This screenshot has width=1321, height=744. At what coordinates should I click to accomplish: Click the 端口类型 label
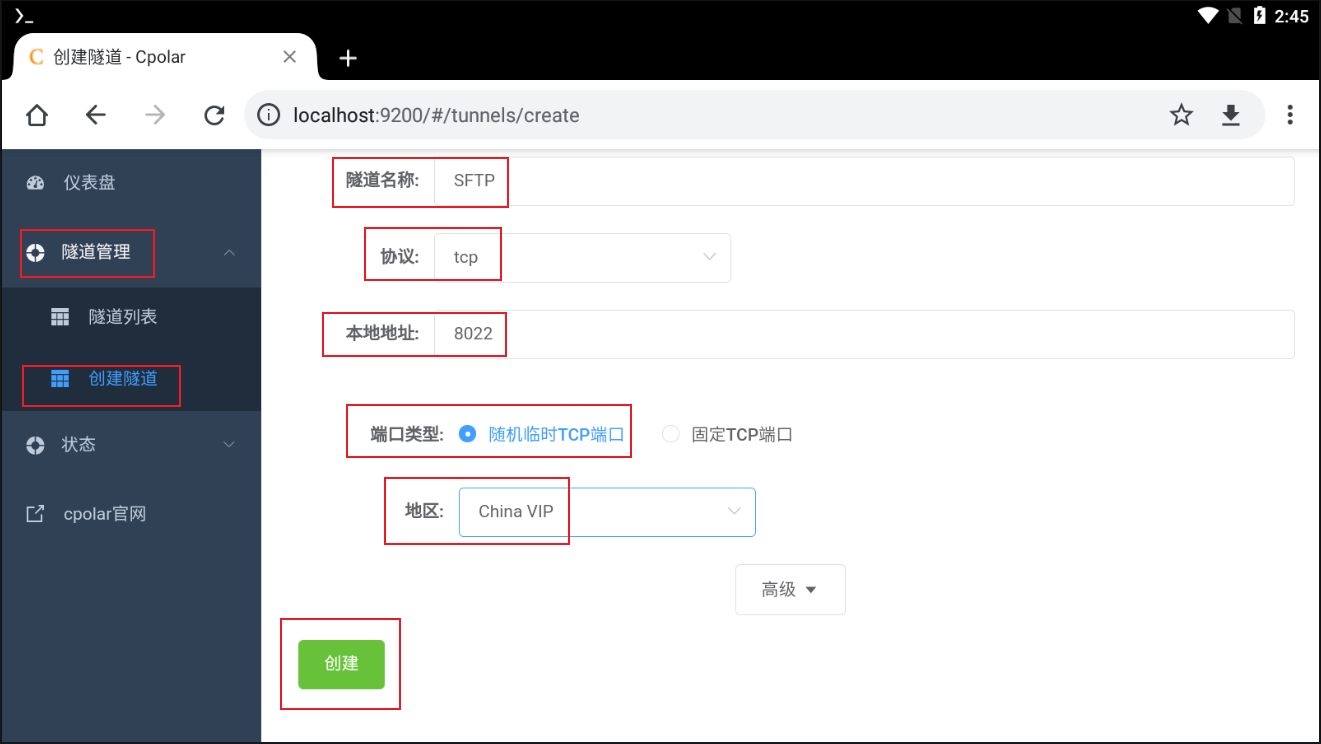pos(407,434)
